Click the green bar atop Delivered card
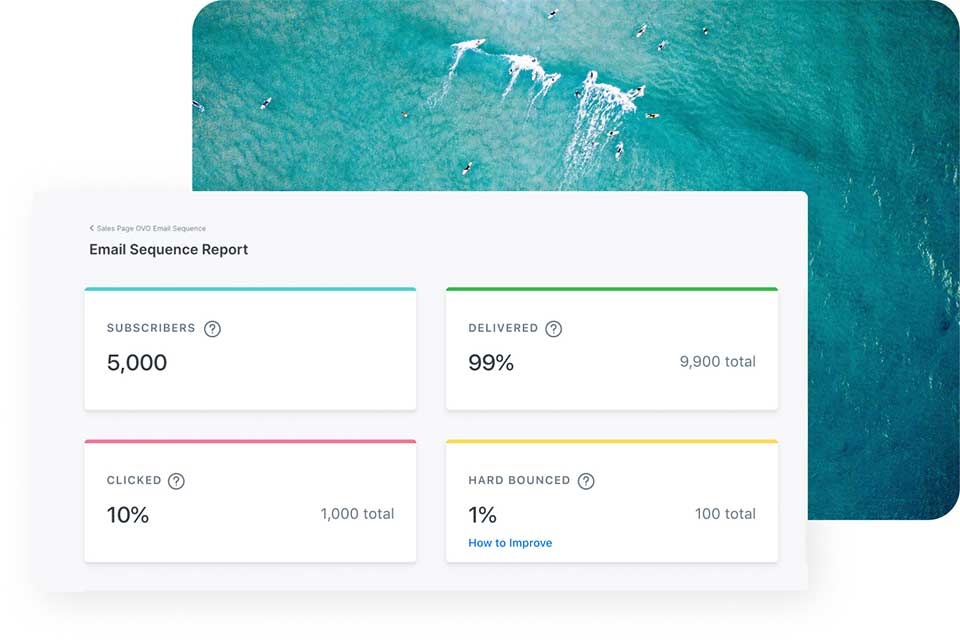The width and height of the screenshot is (960, 642). (x=611, y=289)
